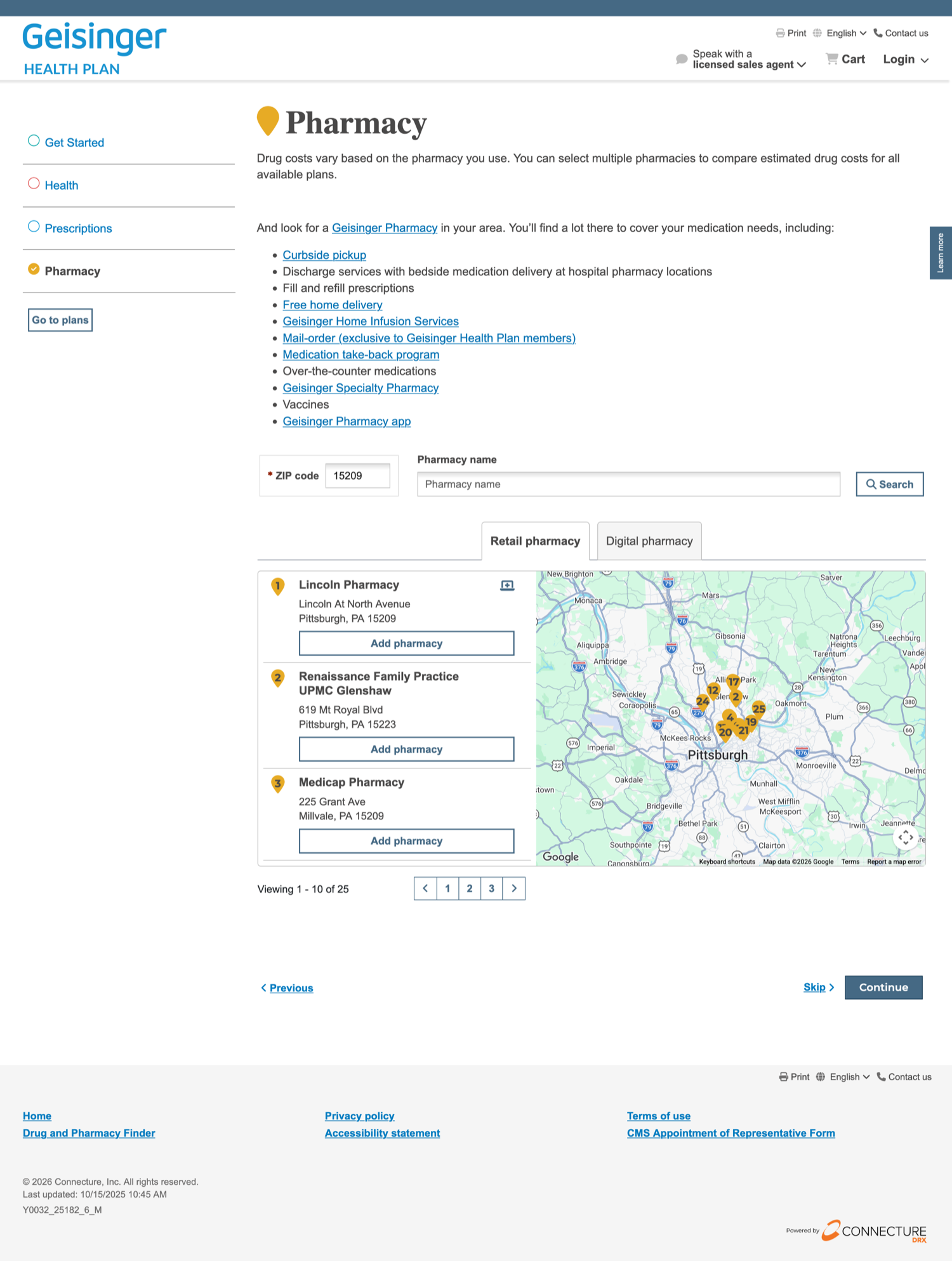Open the Drug and Pharmacy Finder link
Image resolution: width=952 pixels, height=1261 pixels.
pyautogui.click(x=89, y=1133)
